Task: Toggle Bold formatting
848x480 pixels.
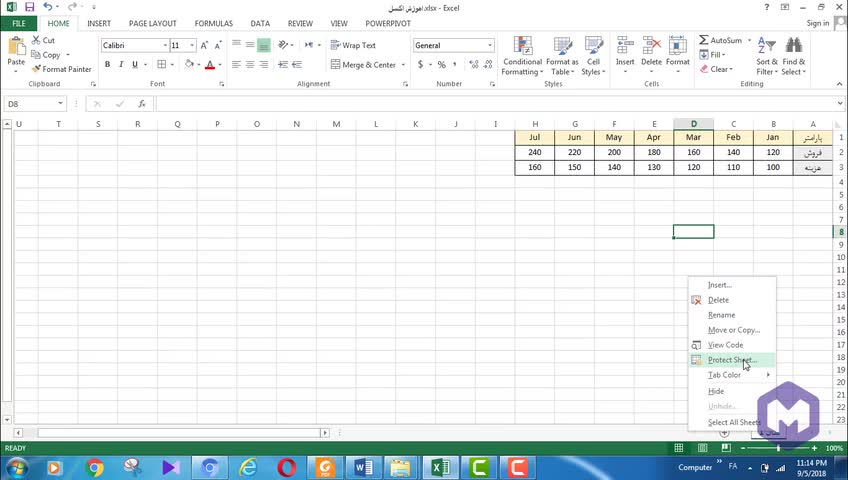Action: tap(107, 64)
